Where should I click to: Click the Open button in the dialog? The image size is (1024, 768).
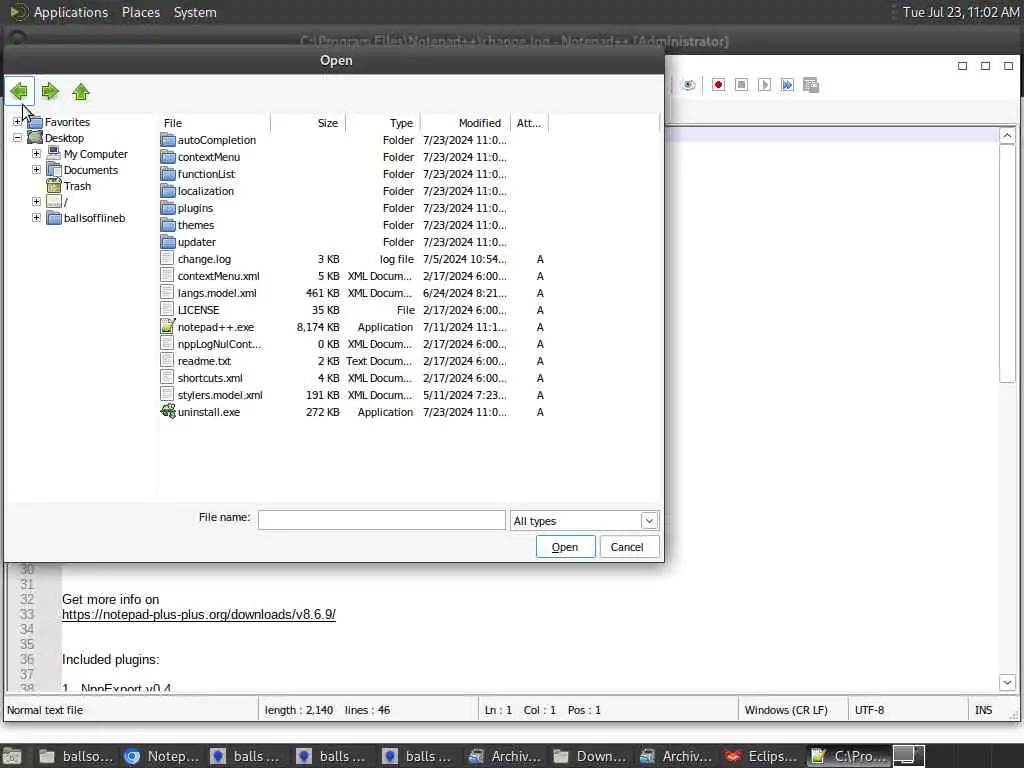point(565,547)
